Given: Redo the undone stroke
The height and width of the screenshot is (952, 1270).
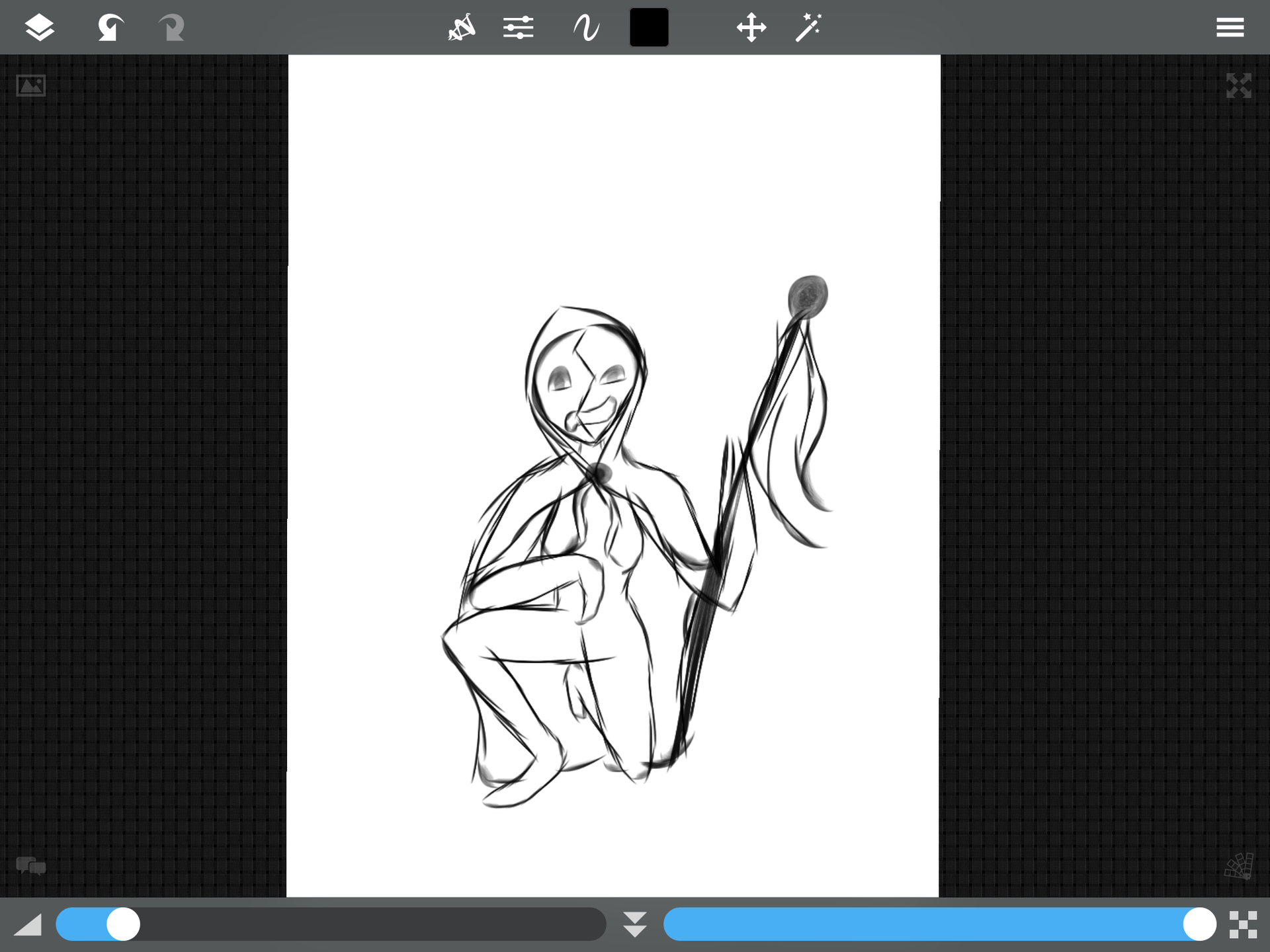Looking at the screenshot, I should click(171, 28).
